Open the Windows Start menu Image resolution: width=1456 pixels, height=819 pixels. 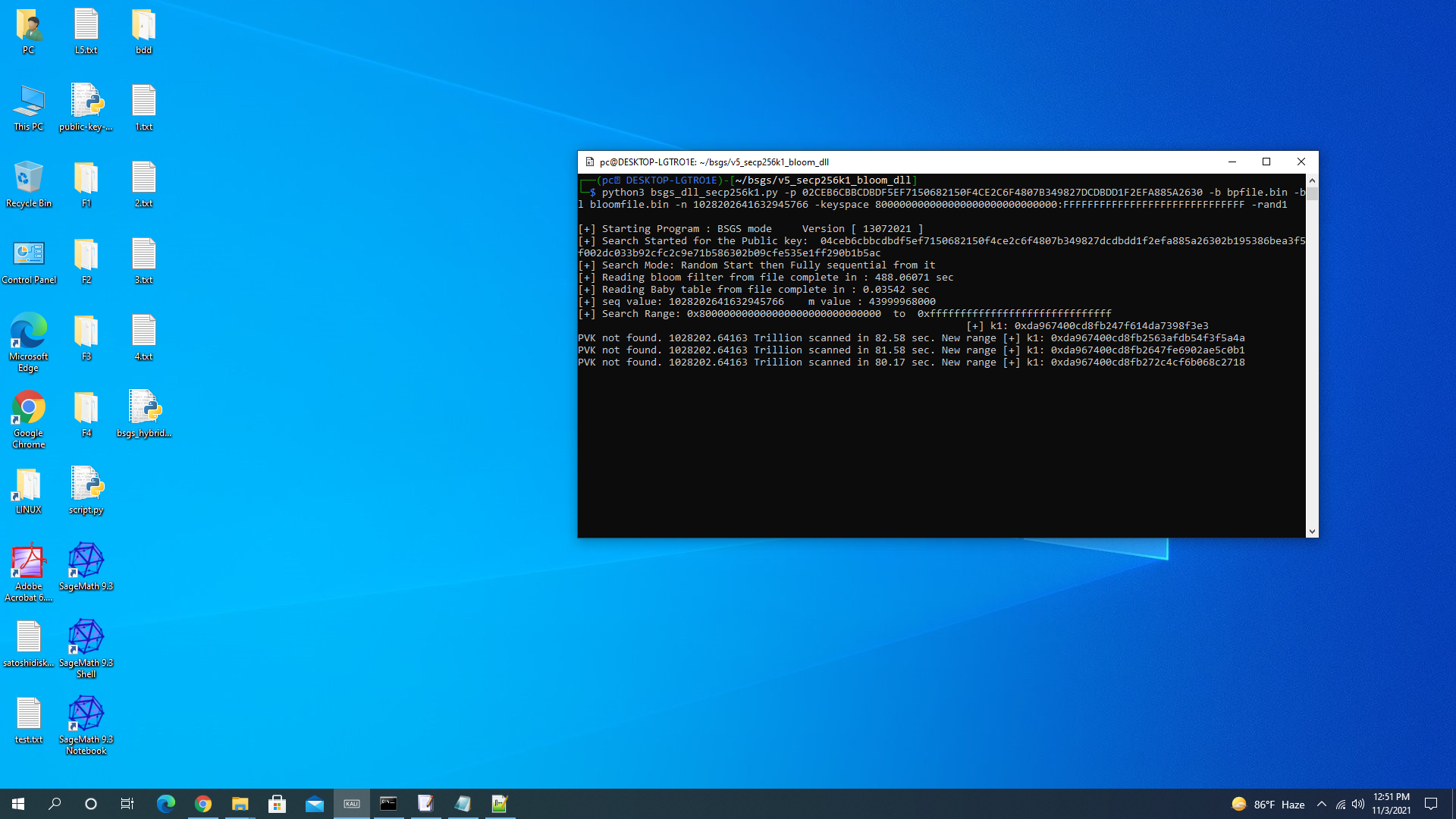point(18,804)
